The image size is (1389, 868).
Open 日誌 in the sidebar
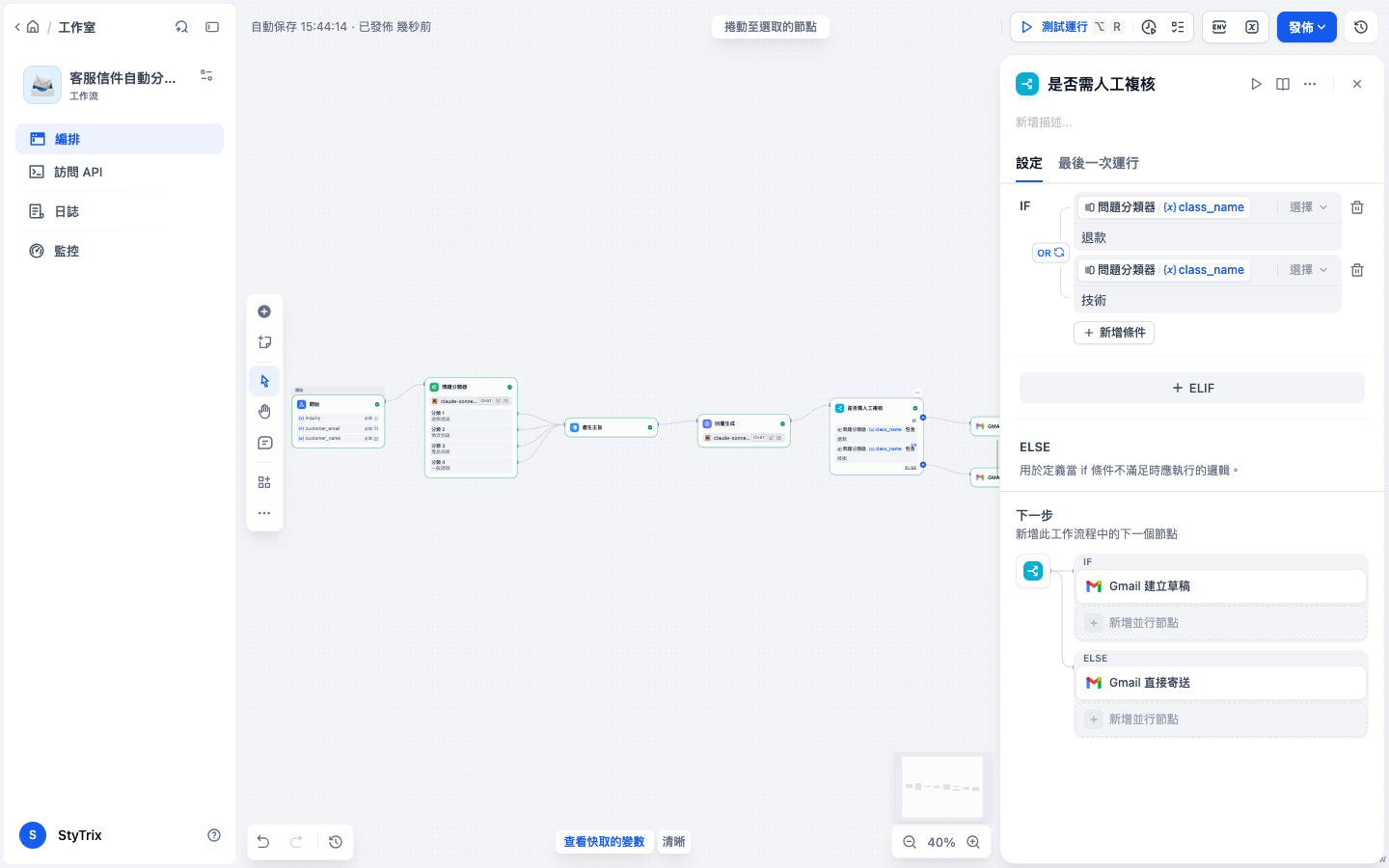[120, 211]
